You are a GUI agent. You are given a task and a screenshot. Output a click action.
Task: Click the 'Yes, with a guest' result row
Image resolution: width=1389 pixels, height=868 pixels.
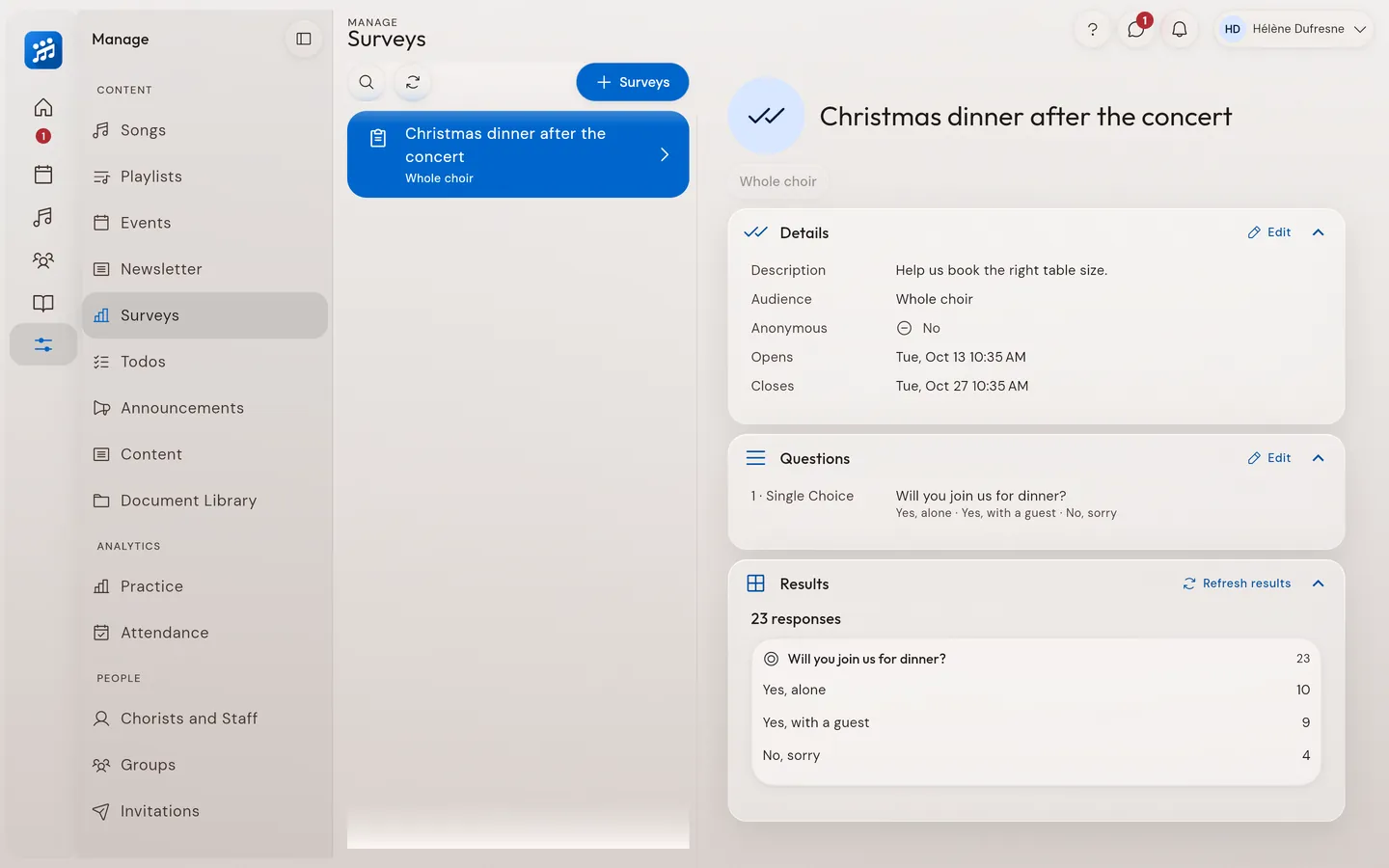[x=1036, y=722]
